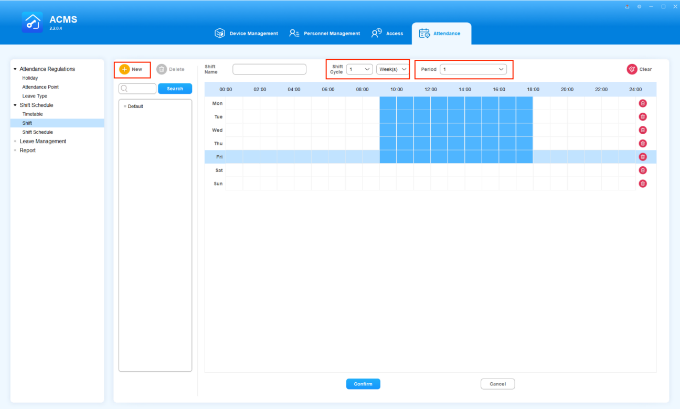Click the New shift plus icon
Image resolution: width=680 pixels, height=409 pixels.
tap(124, 69)
